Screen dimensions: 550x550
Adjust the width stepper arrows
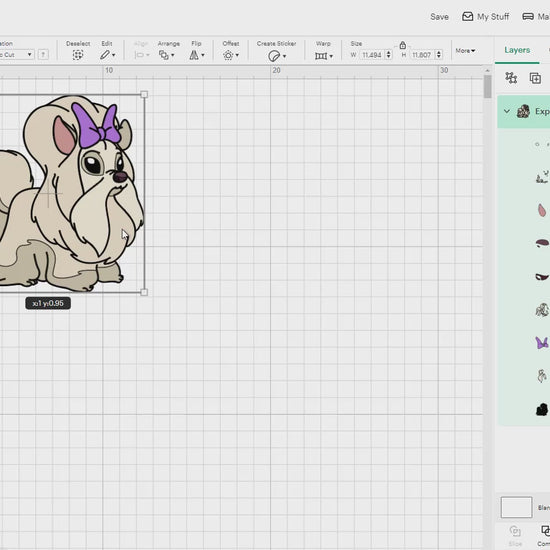388,55
